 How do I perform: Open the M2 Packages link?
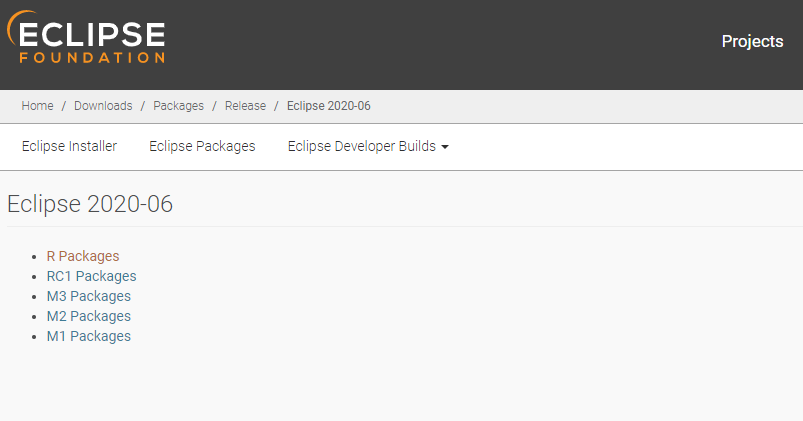click(x=89, y=316)
